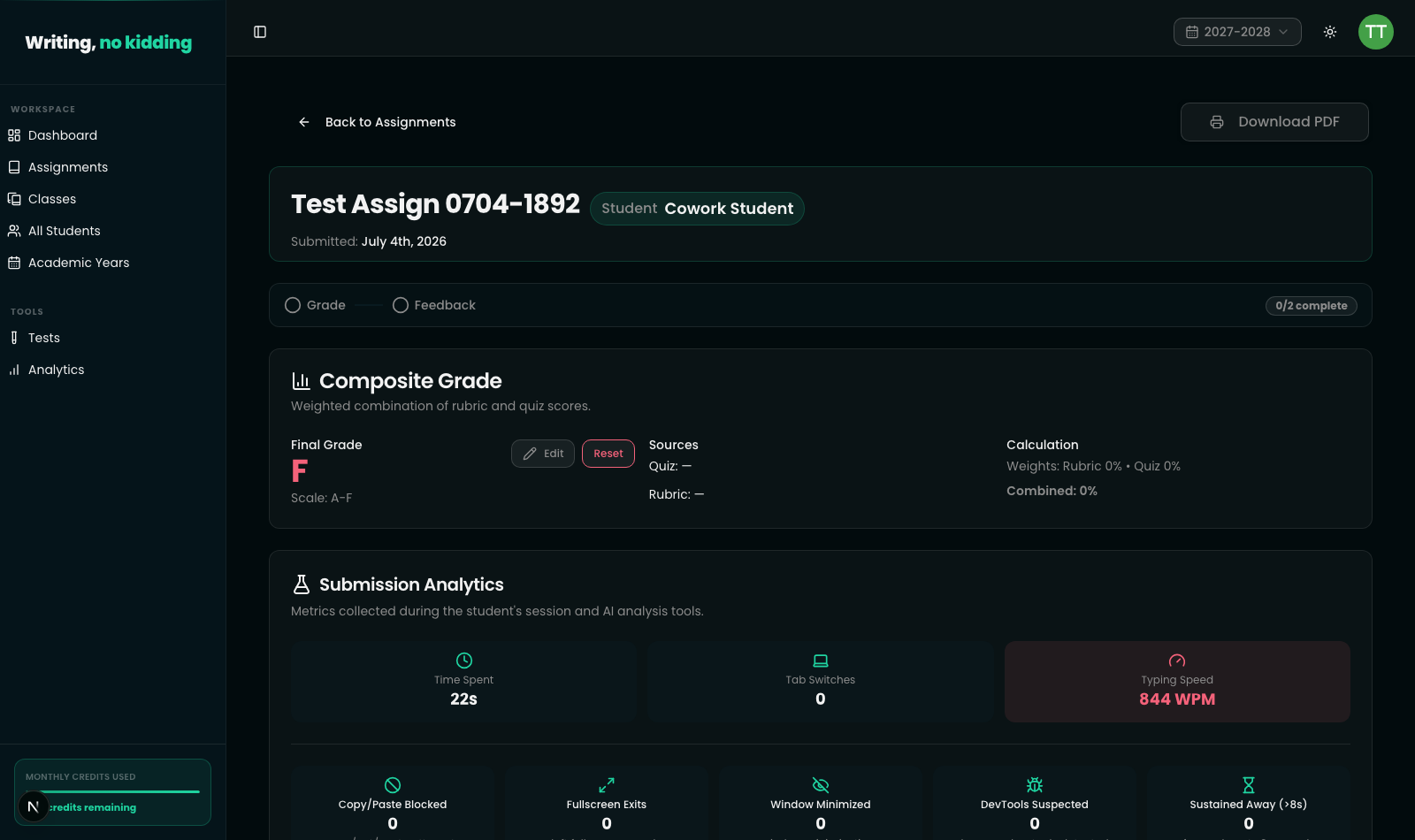
Task: Click the Cowork Student badge
Action: (697, 209)
